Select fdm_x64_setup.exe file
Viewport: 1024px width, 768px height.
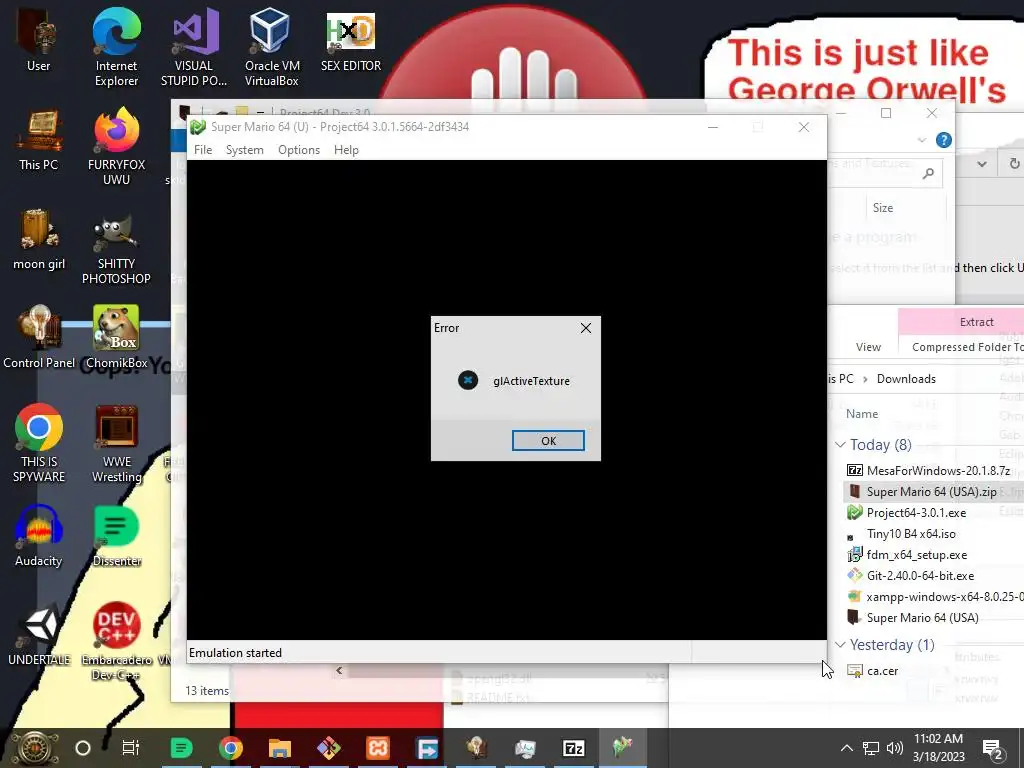pos(906,554)
